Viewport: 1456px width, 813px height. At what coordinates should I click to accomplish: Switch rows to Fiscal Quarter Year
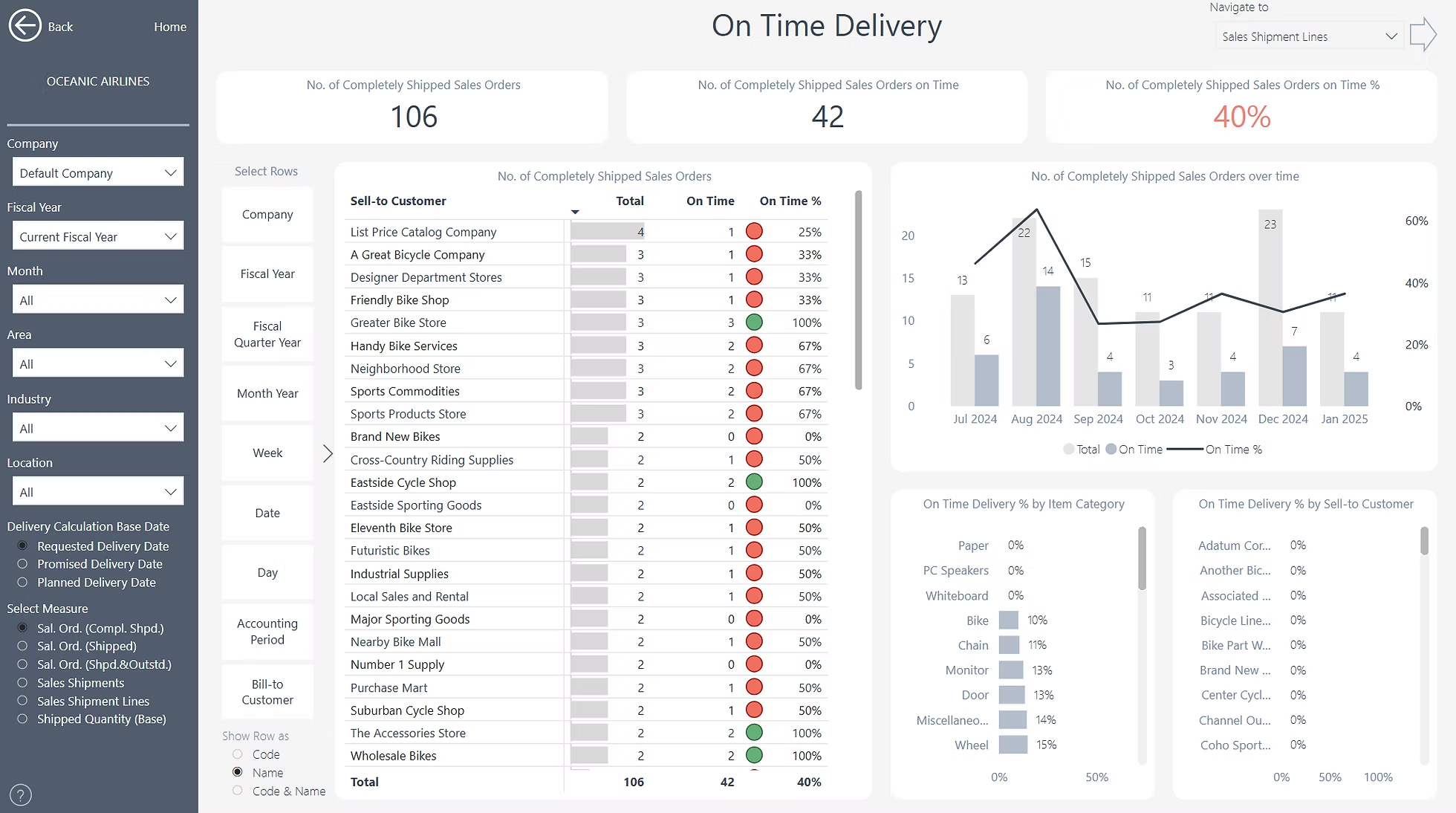pyautogui.click(x=267, y=334)
